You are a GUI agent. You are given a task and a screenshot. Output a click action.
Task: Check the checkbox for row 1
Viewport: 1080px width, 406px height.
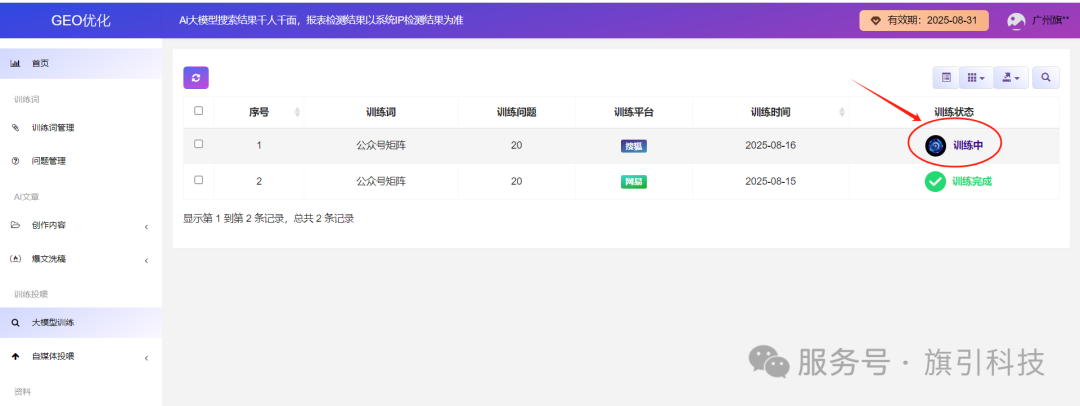[198, 145]
